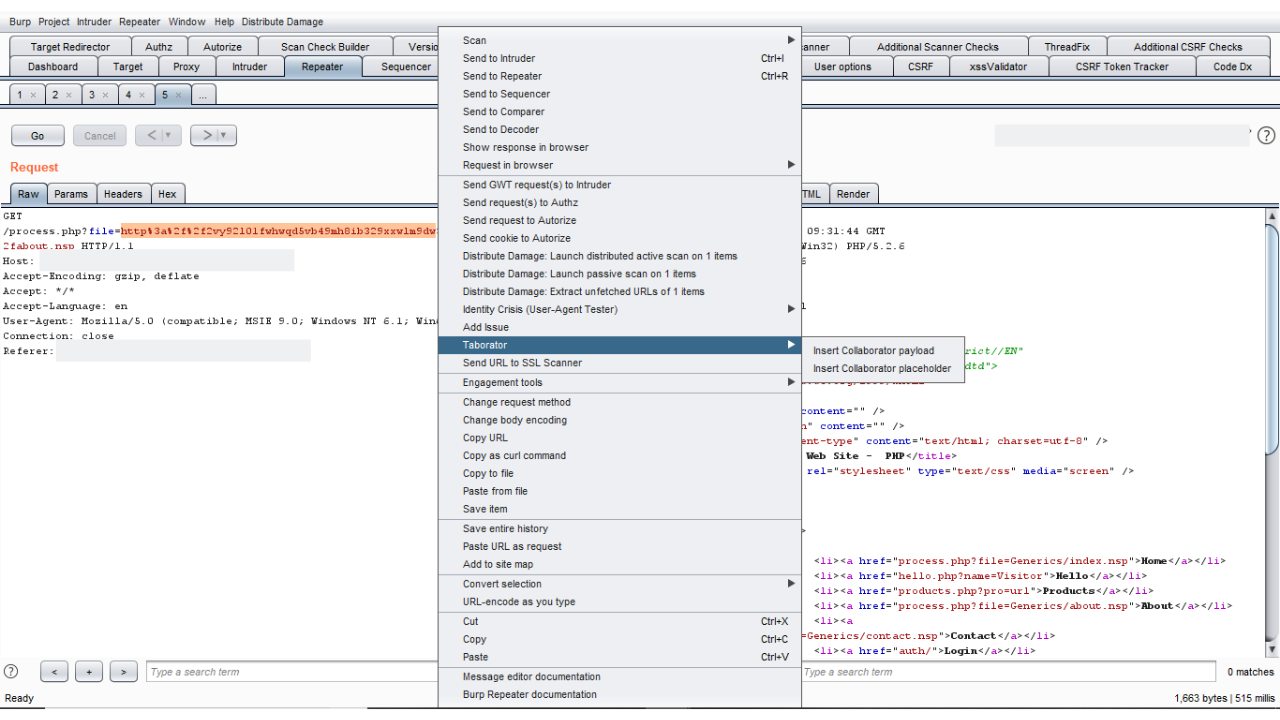Select Add Issue in context menu
Screen dimensions: 1280x720
[x=620, y=327]
